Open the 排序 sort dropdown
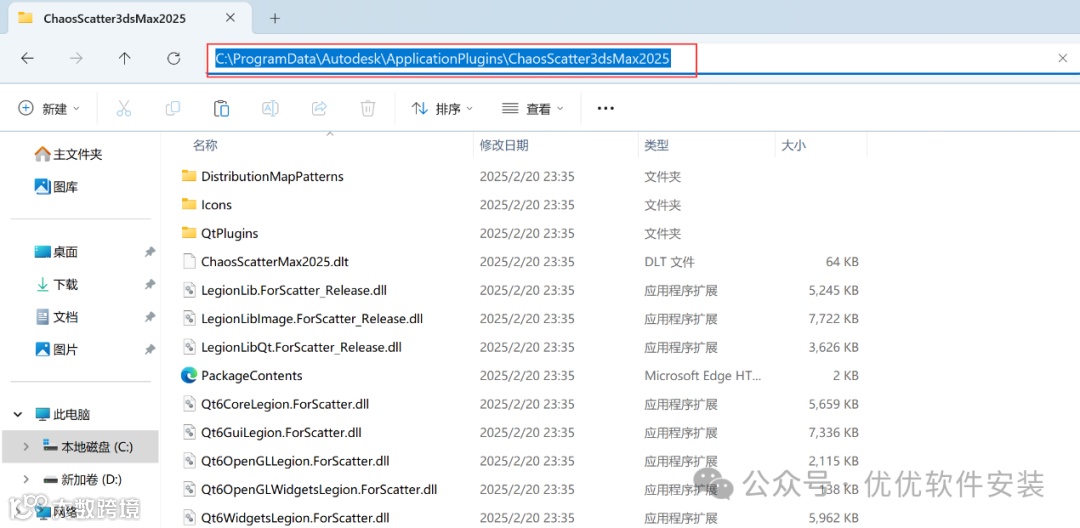 coord(442,108)
